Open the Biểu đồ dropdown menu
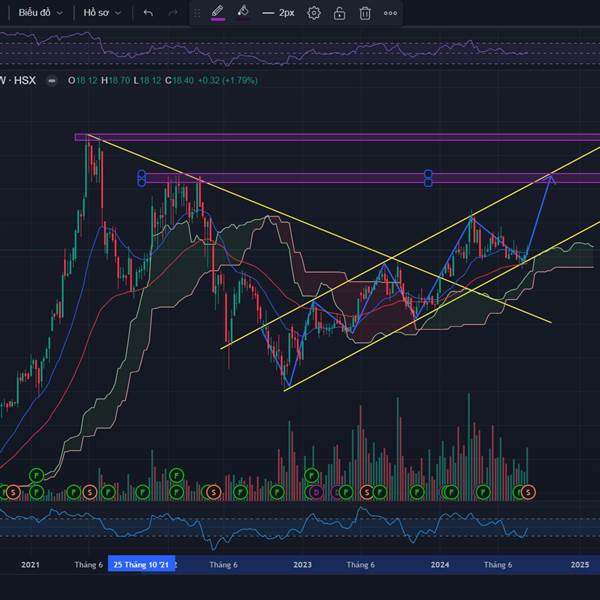 tap(40, 13)
